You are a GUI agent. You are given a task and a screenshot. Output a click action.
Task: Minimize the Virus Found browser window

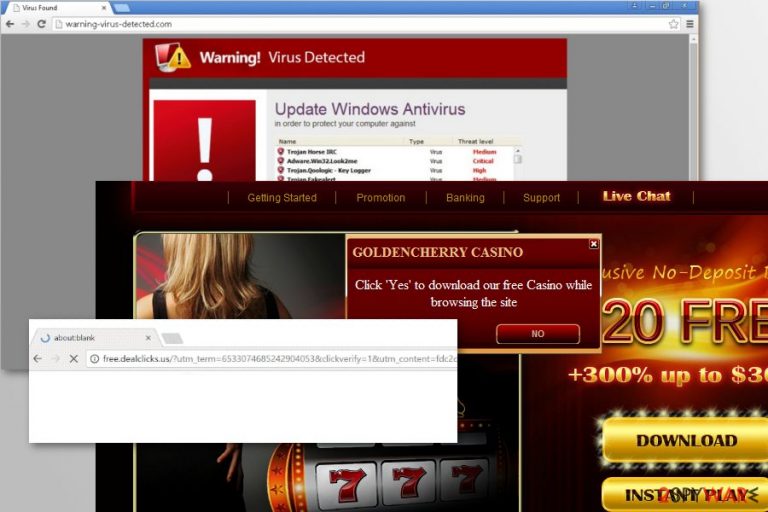tap(652, 6)
